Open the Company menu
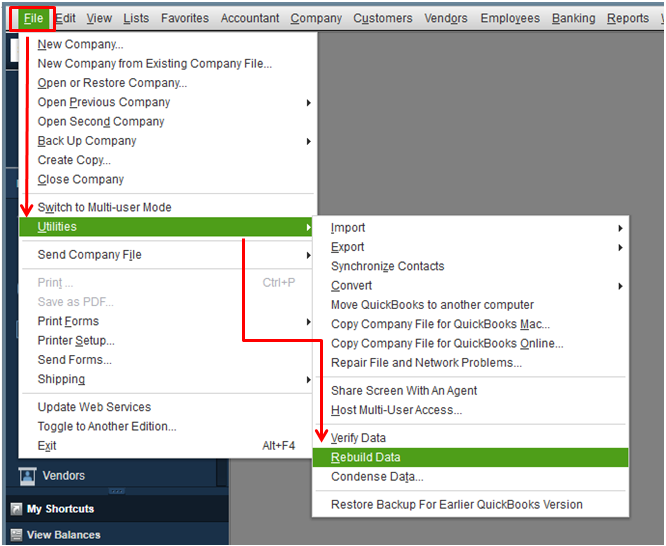Screen dimensions: 666x546 coord(316,18)
